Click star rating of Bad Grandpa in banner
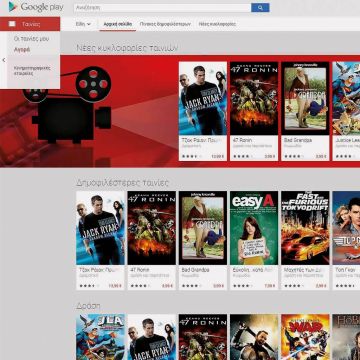Screen dimensions: 360x360 [x=294, y=156]
